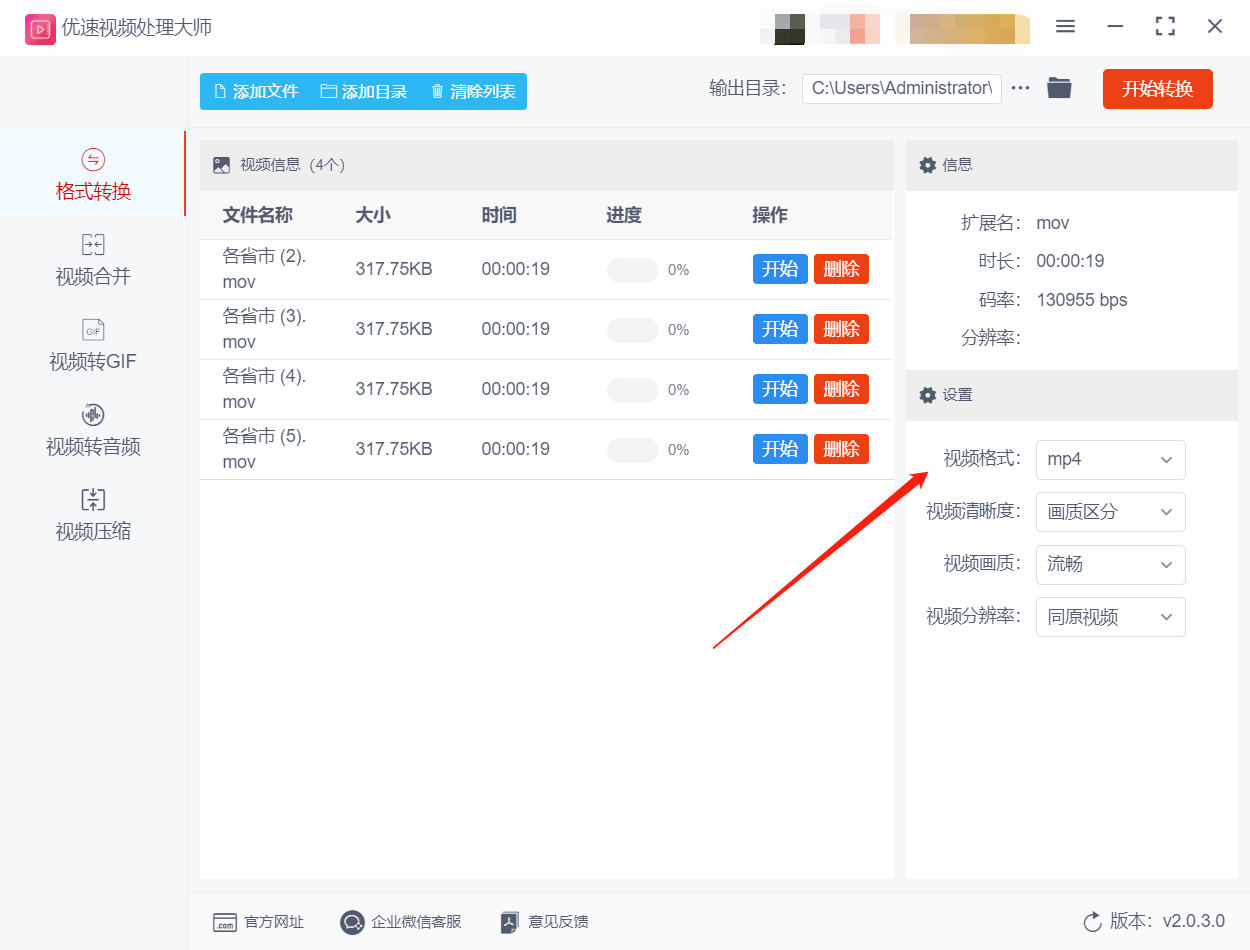This screenshot has width=1250, height=950.
Task: Delete 各省市 (5).mov from list
Action: pos(841,449)
